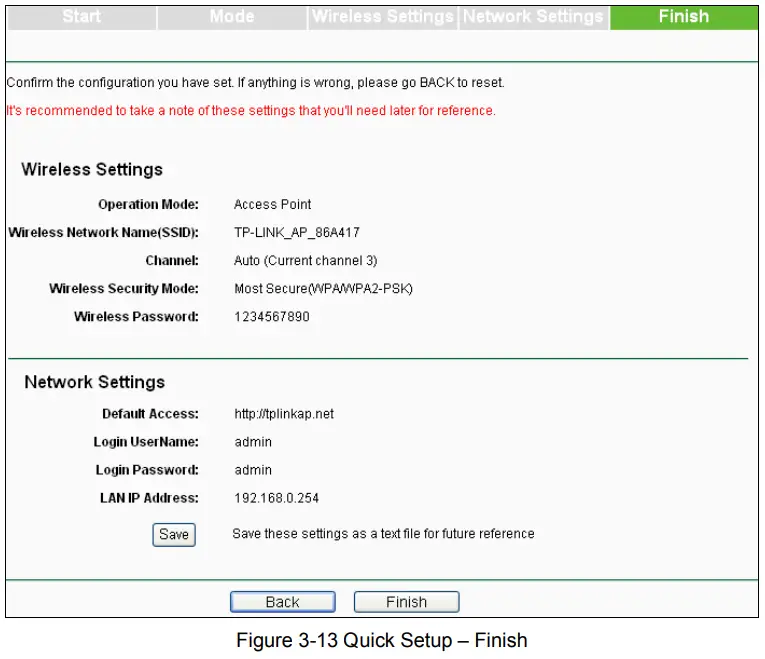Click the Wireless Password label
The height and width of the screenshot is (659, 765).
(x=136, y=317)
